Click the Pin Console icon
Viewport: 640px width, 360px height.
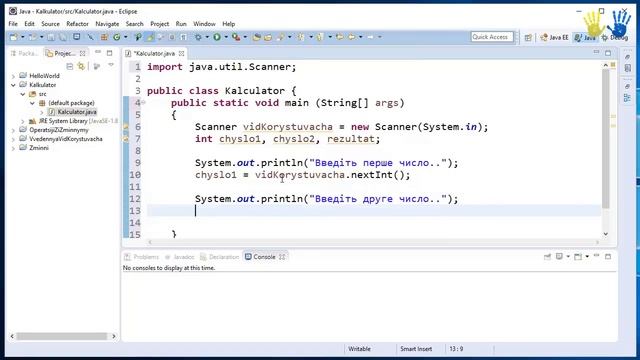(x=547, y=256)
